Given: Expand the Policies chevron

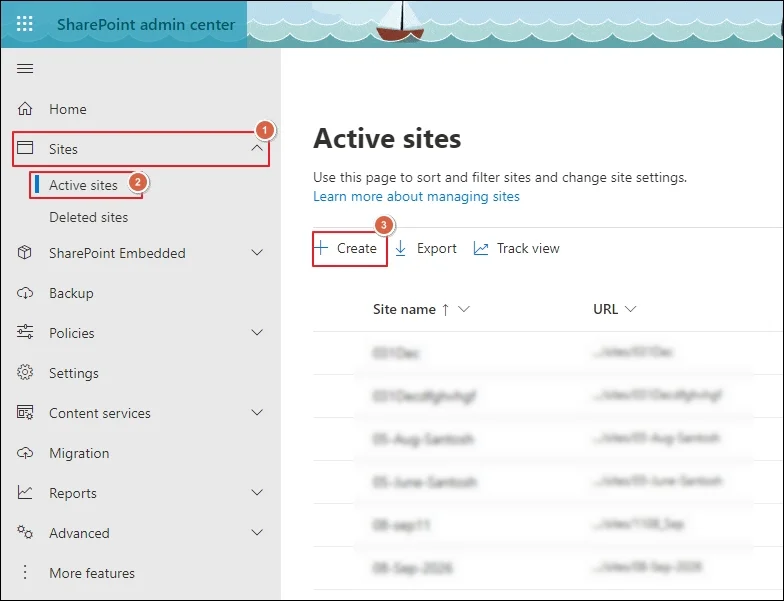Looking at the screenshot, I should (257, 332).
